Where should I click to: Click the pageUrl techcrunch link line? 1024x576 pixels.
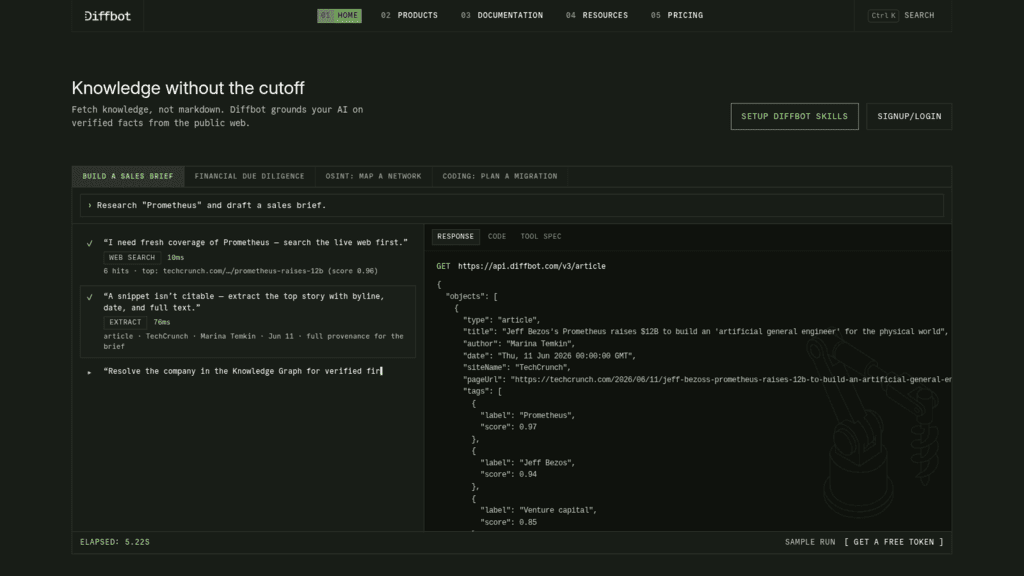point(707,380)
